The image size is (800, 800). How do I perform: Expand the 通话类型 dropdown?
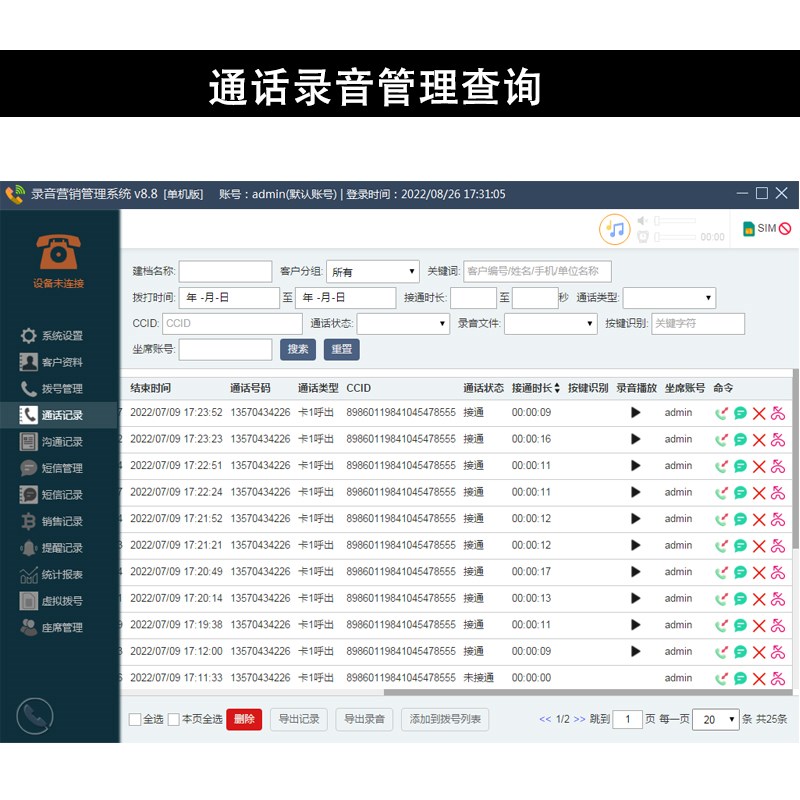click(669, 298)
